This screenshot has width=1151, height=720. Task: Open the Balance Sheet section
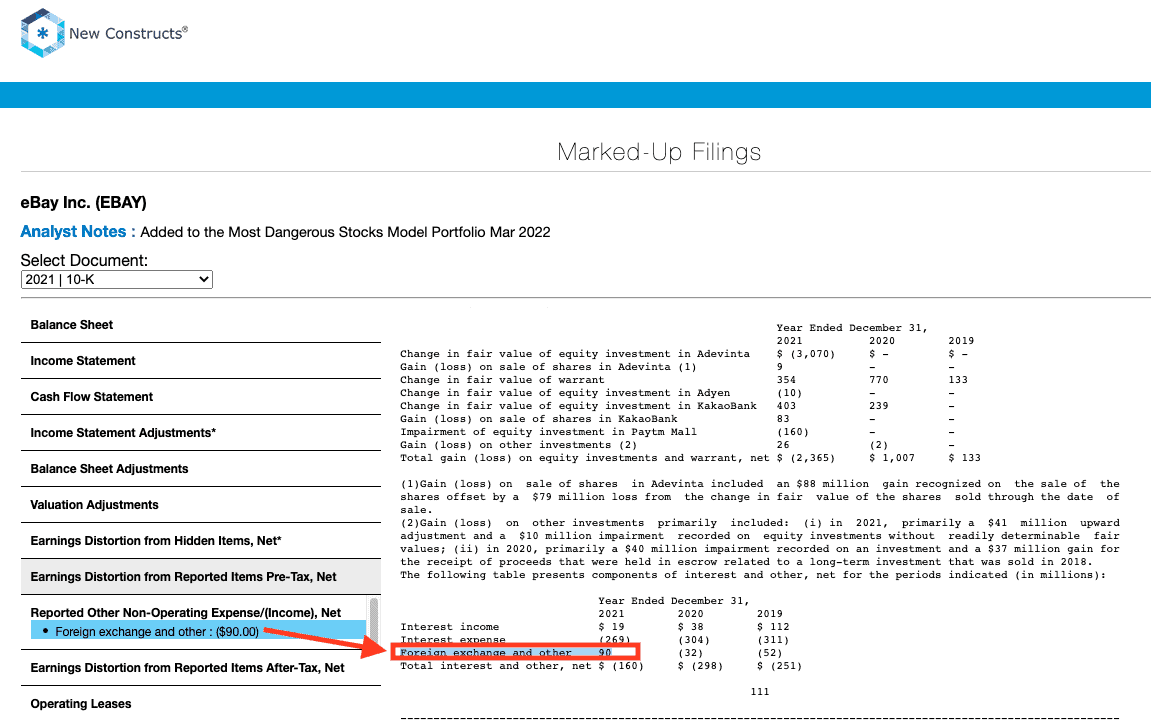(x=200, y=324)
